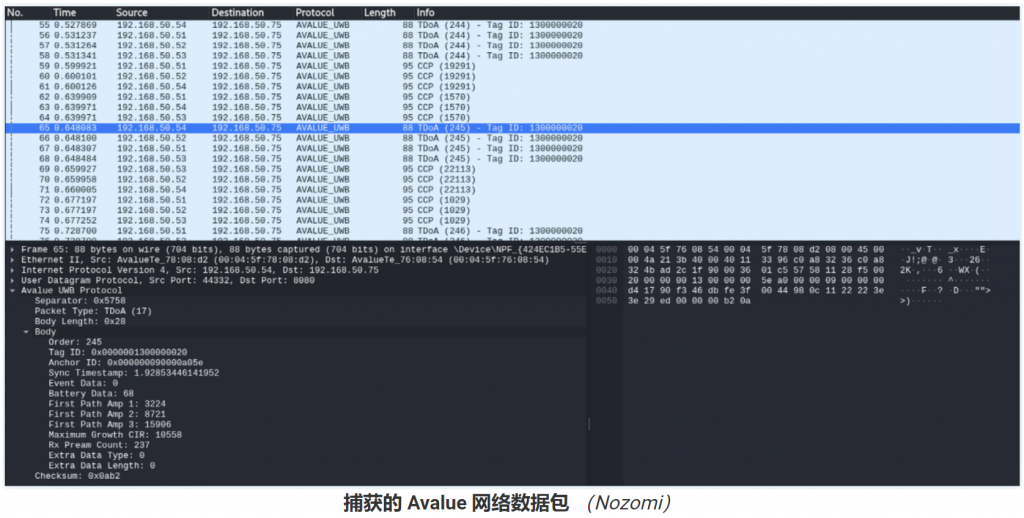Select highlighted packet 65 TDoA (245)
Screen dimensions: 1024x518
[x=513, y=128]
